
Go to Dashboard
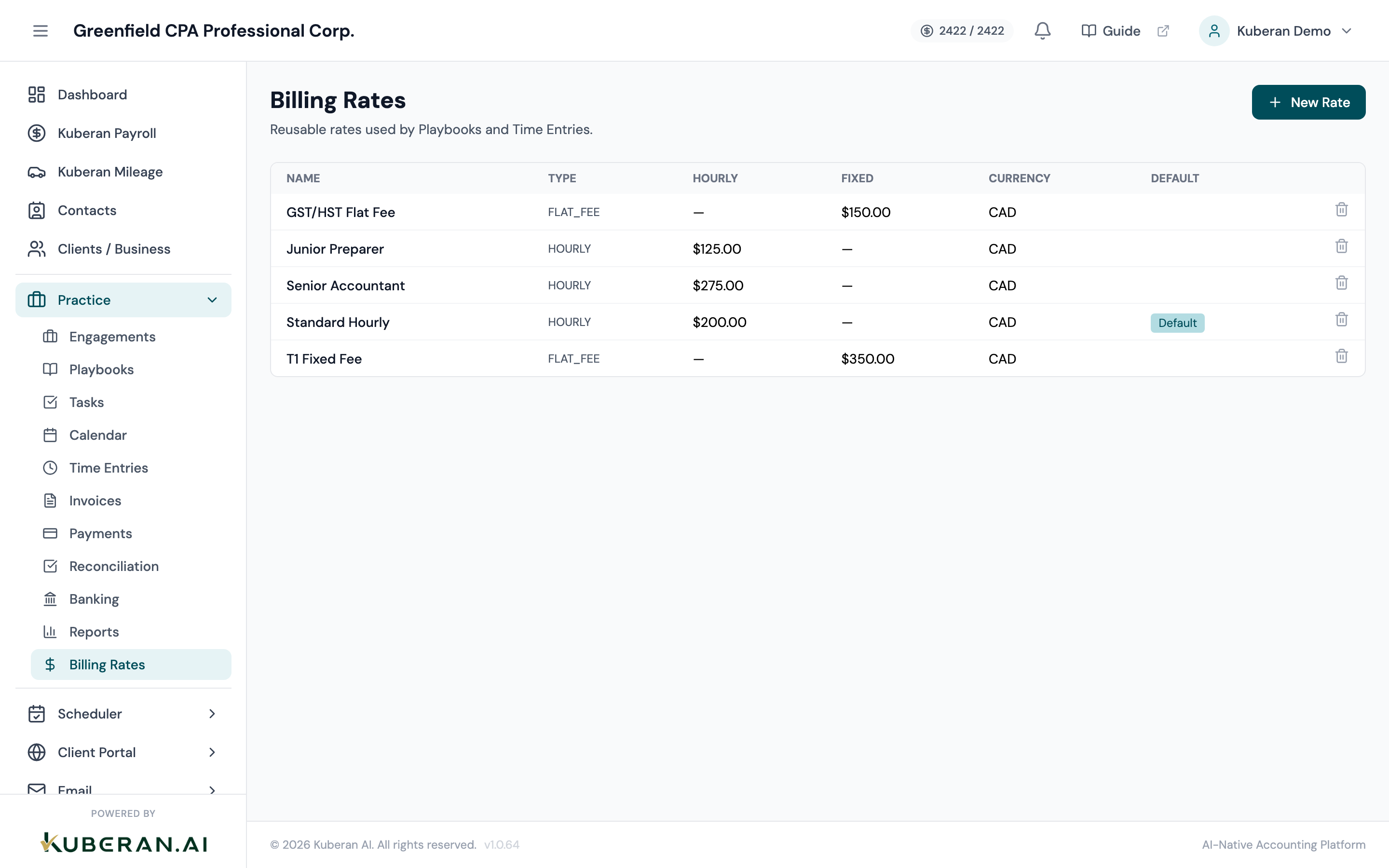pos(123,95)
